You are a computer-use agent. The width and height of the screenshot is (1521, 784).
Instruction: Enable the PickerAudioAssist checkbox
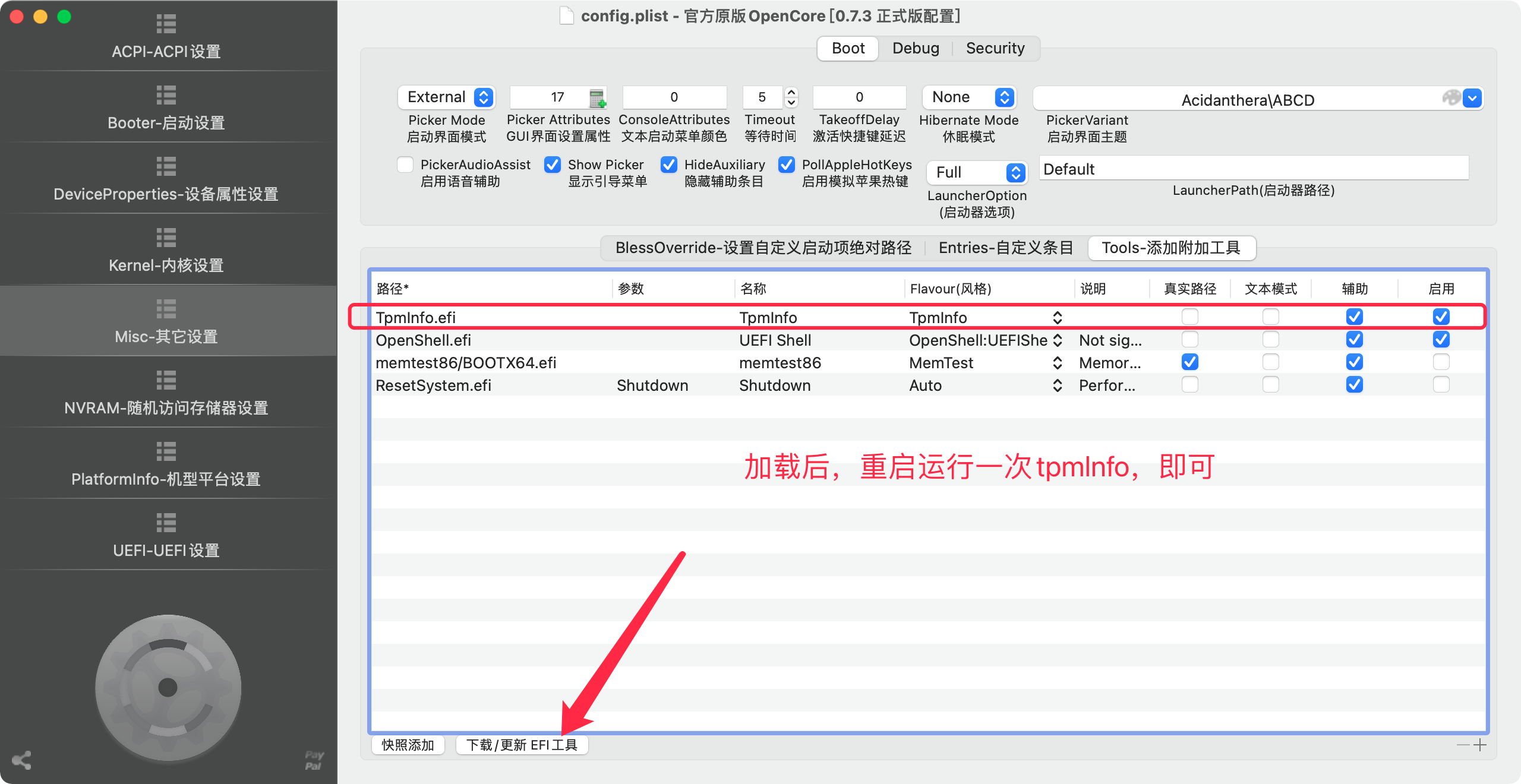(x=406, y=165)
